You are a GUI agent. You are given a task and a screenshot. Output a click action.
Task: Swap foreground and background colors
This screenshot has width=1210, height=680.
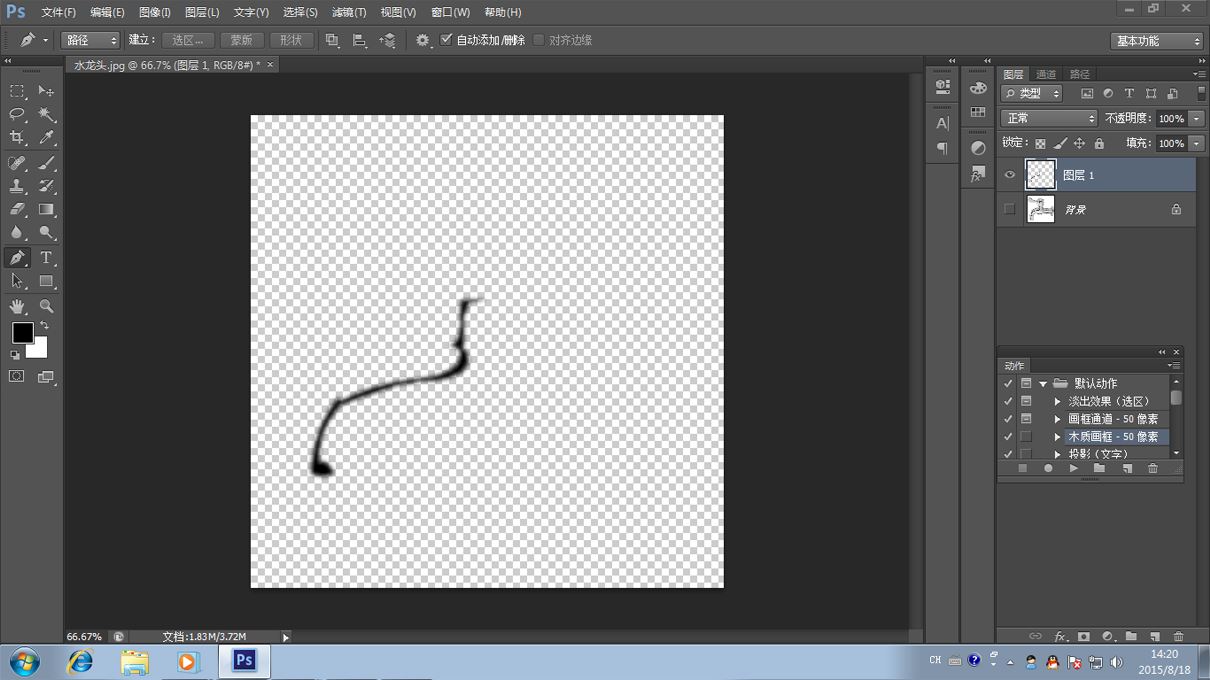click(x=44, y=326)
